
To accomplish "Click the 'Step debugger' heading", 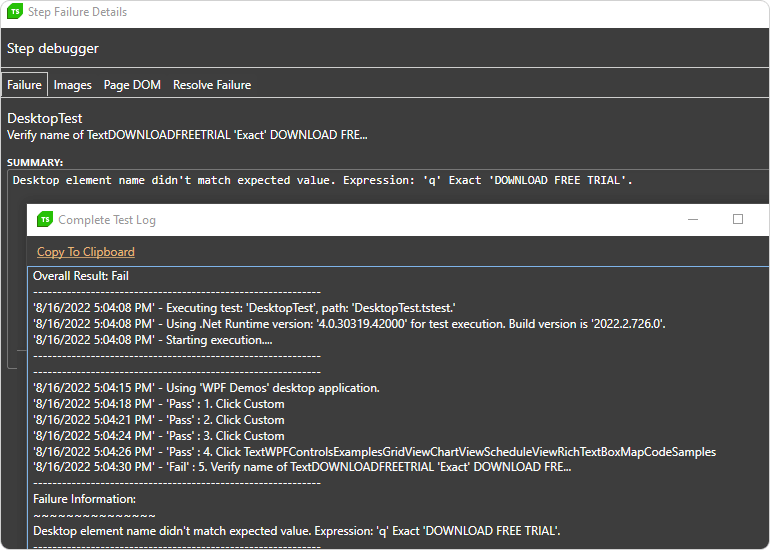I will (53, 49).
